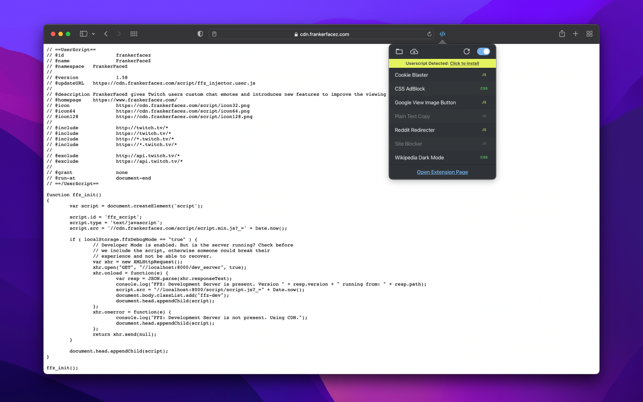Click the JS badge next to Reddit Redirecter
Viewport: 643px width, 402px height.
(x=484, y=130)
